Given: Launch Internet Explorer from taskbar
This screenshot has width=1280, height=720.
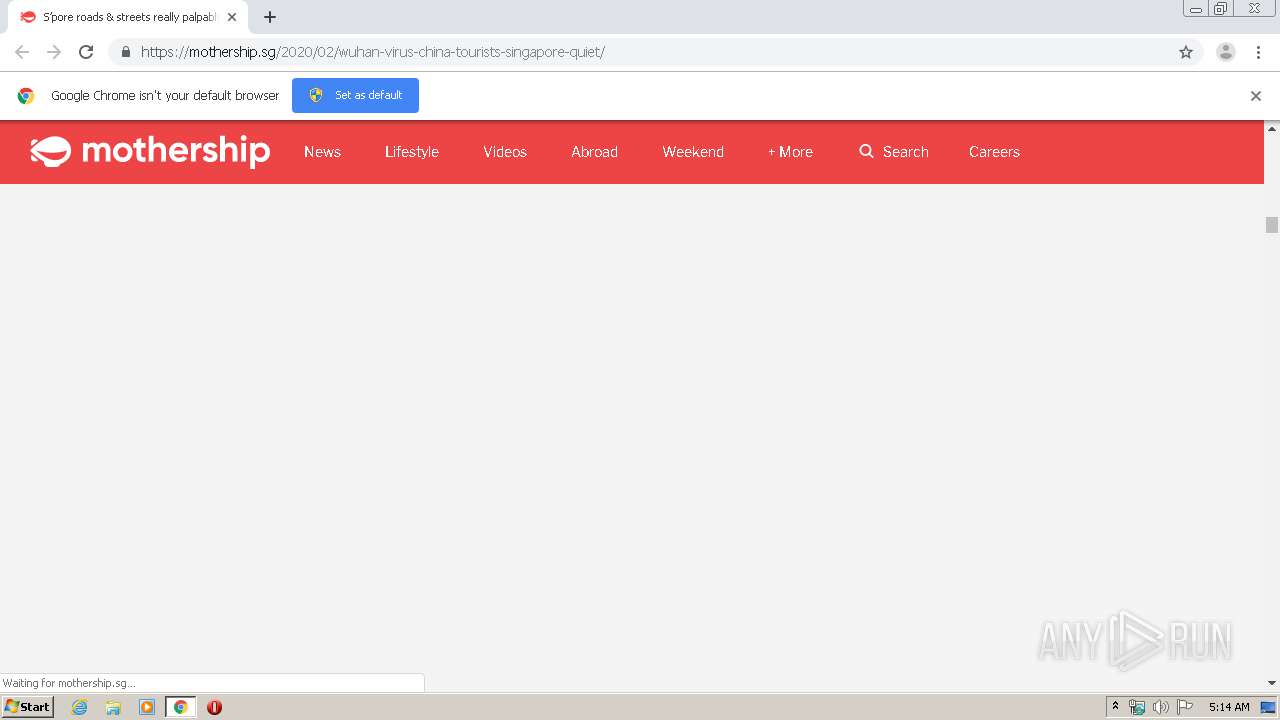Looking at the screenshot, I should click(80, 707).
